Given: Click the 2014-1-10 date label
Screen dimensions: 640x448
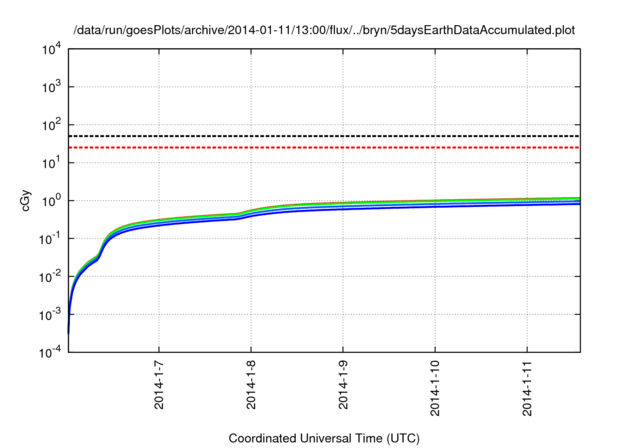Looking at the screenshot, I should 435,388.
